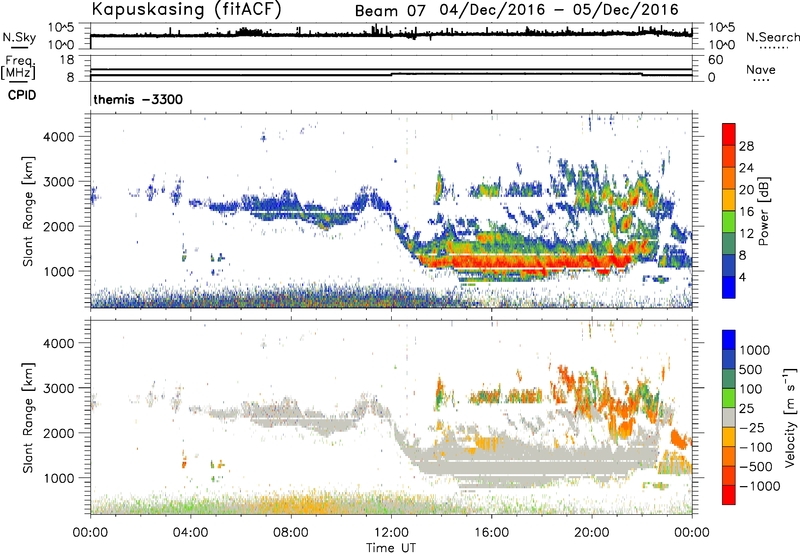Select the themis -3300 CPID text

point(138,99)
